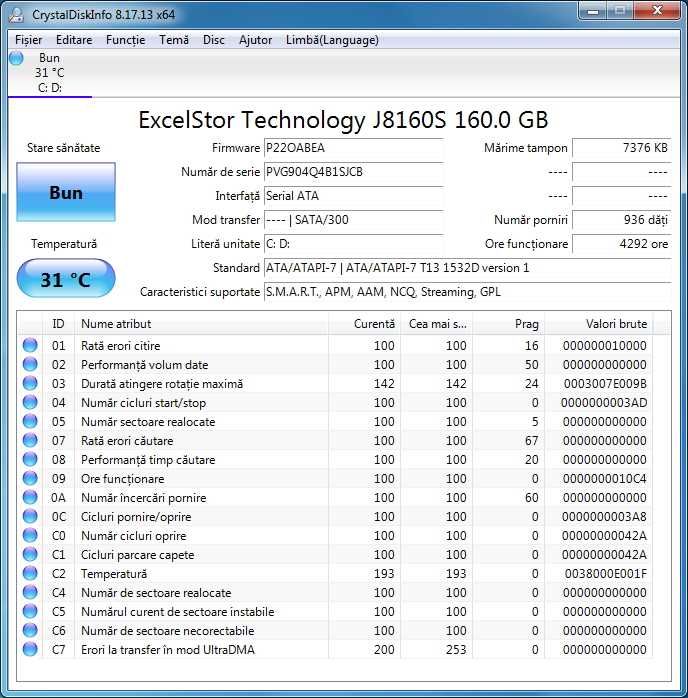
Task: Click the Mod transfer field SATA/300
Action: (x=354, y=220)
